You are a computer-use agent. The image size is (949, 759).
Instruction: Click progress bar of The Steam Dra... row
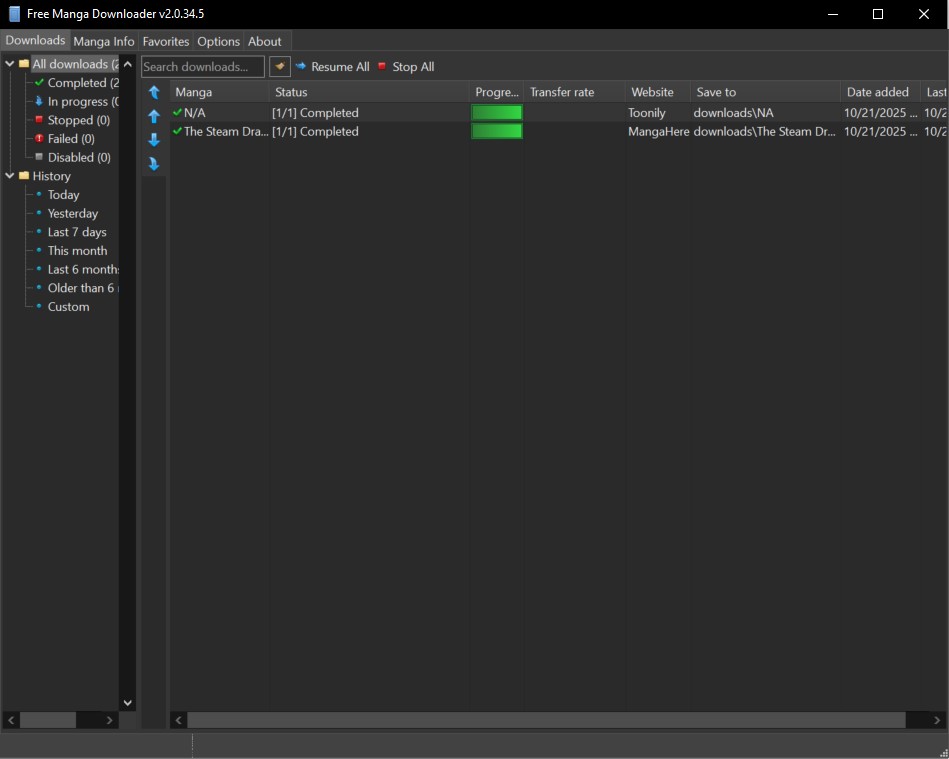[x=497, y=131]
